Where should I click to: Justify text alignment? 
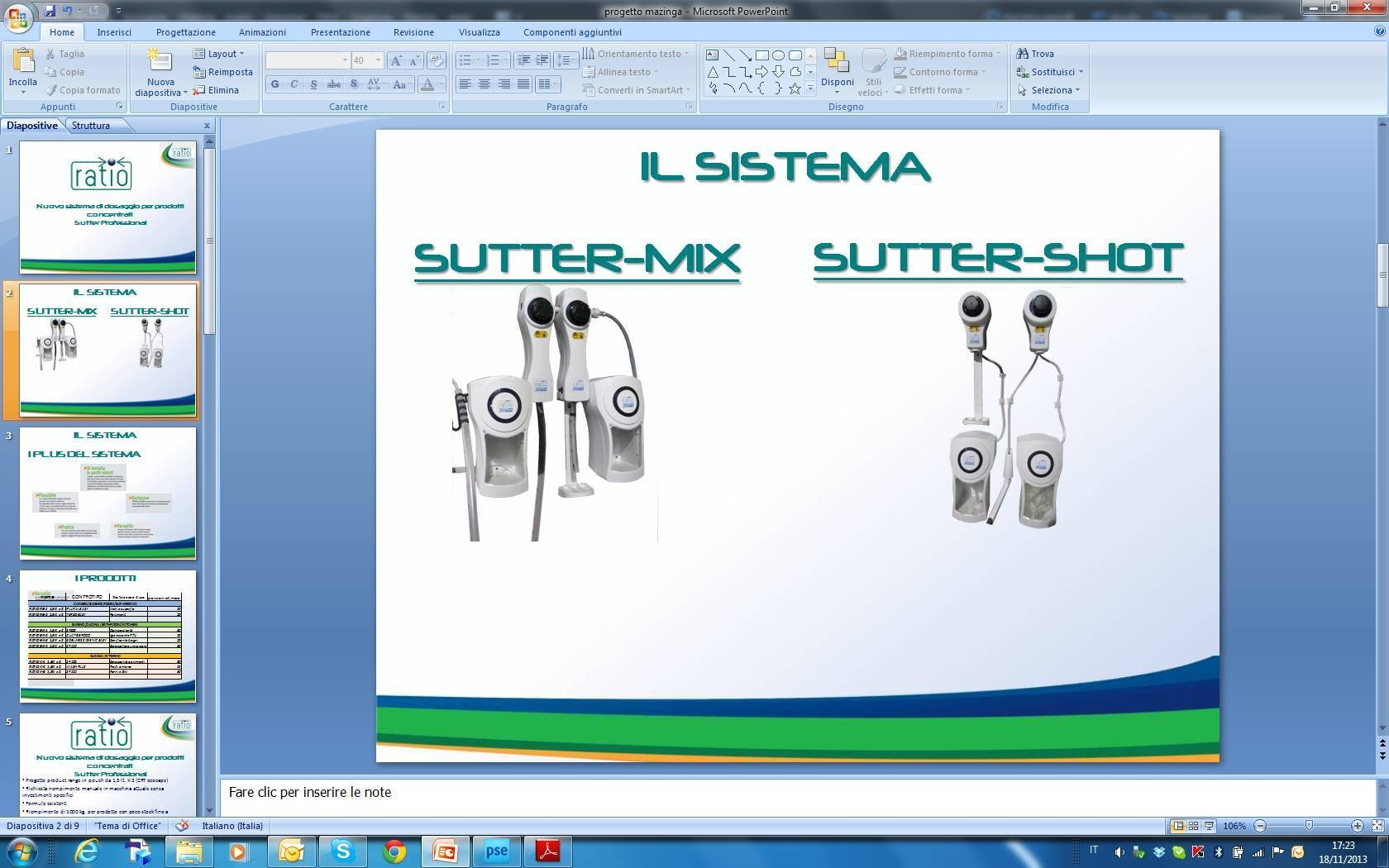pos(523,84)
